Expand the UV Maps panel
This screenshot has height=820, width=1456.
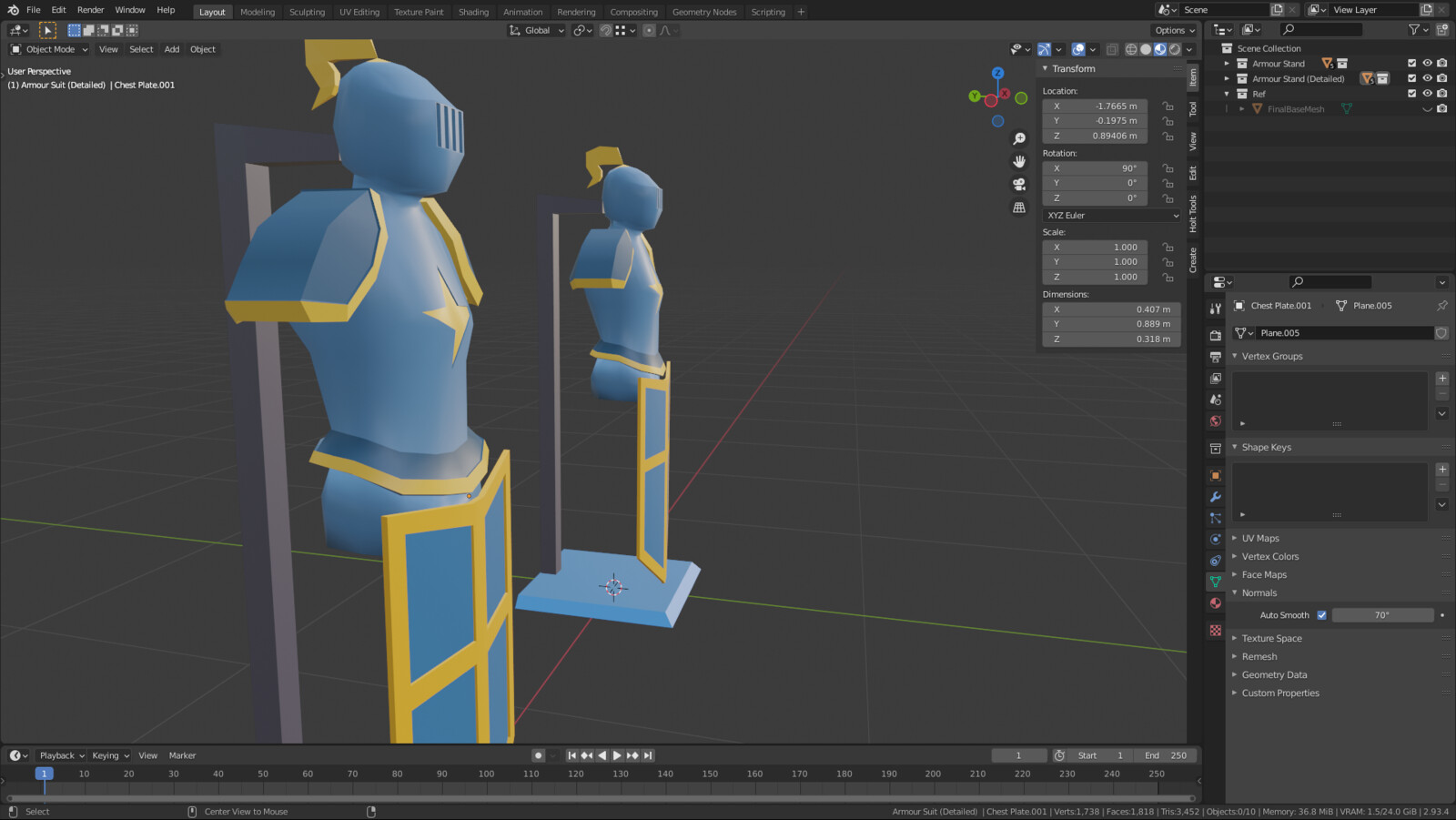pos(1260,538)
